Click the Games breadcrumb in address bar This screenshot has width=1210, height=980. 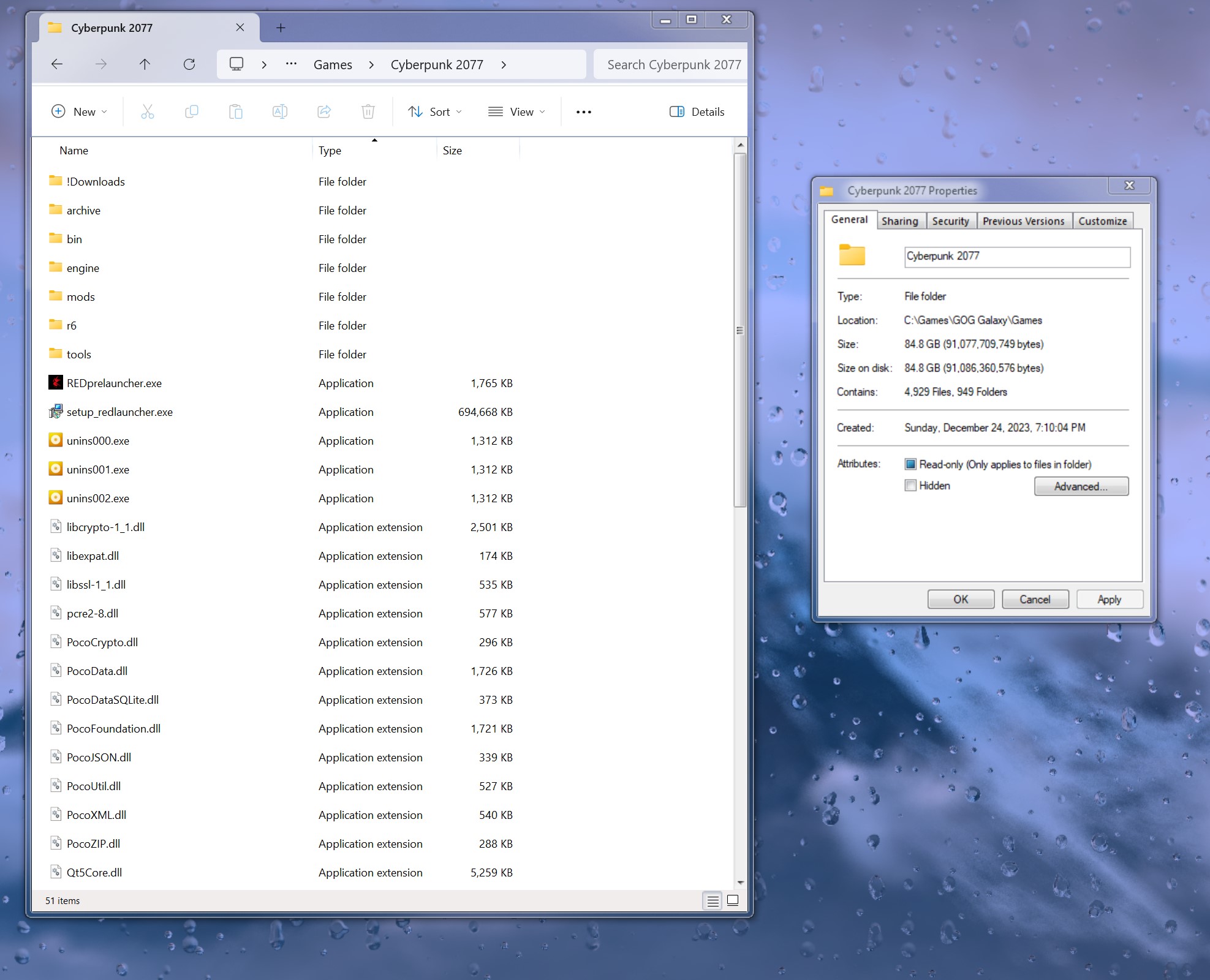333,65
